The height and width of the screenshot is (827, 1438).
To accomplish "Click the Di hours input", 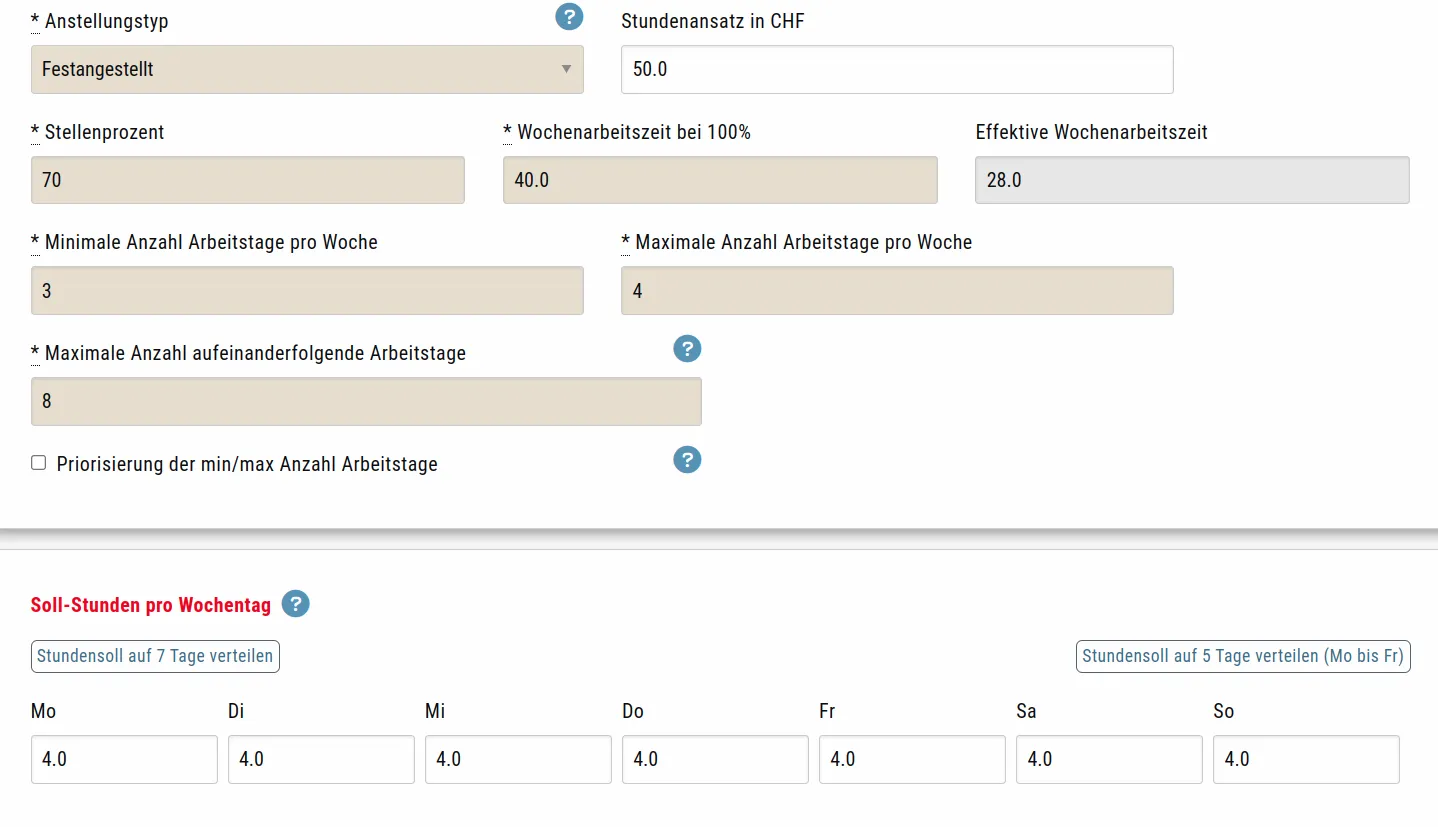I will 321,759.
